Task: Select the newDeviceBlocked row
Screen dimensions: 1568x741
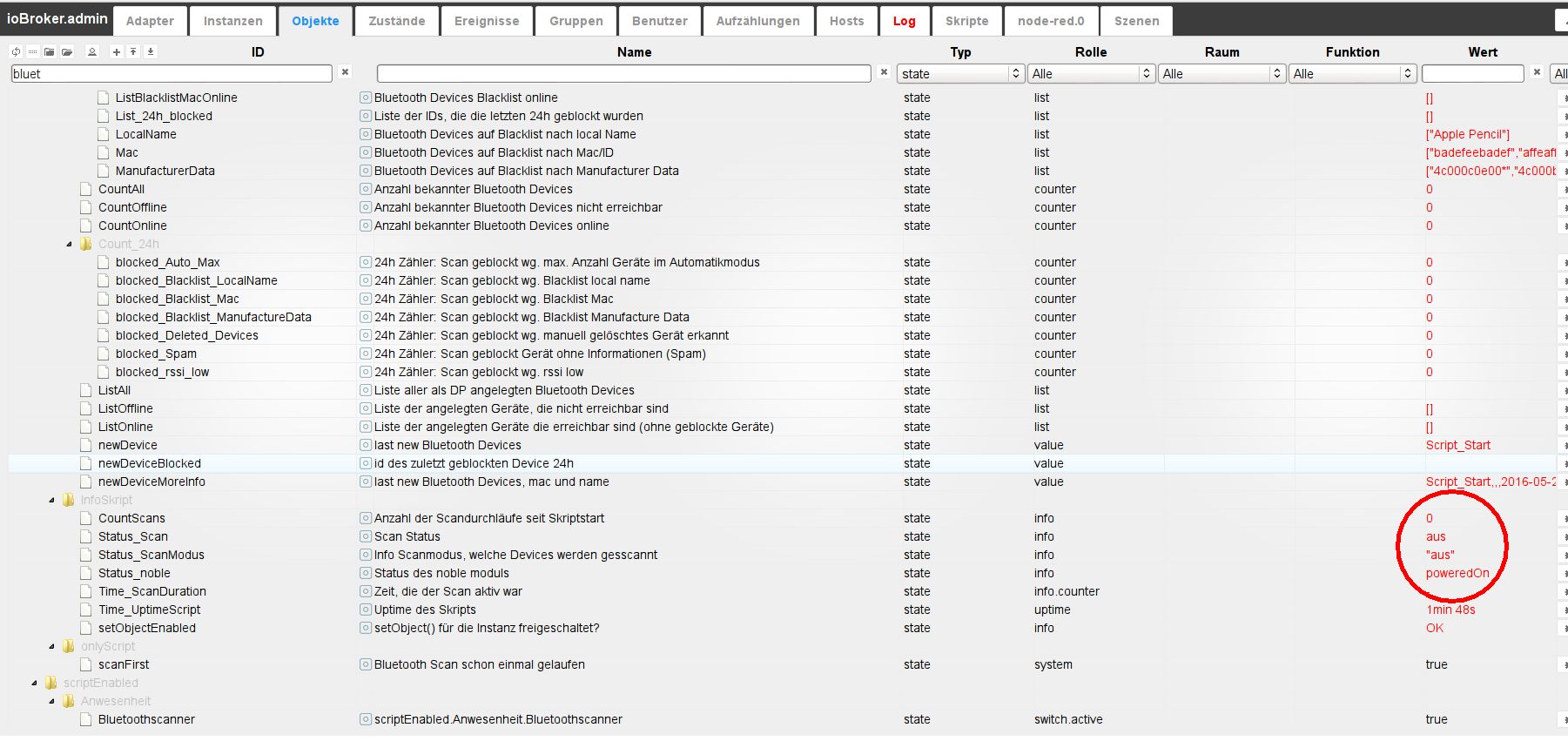Action: tap(782, 463)
